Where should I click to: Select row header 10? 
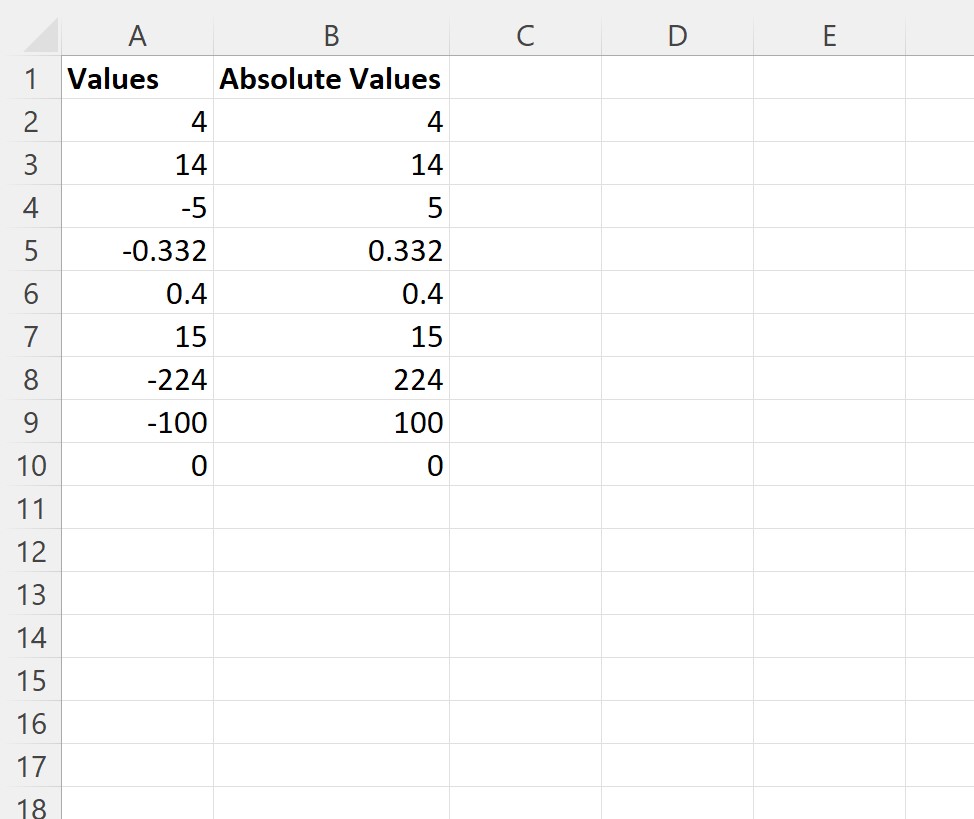pyautogui.click(x=32, y=465)
